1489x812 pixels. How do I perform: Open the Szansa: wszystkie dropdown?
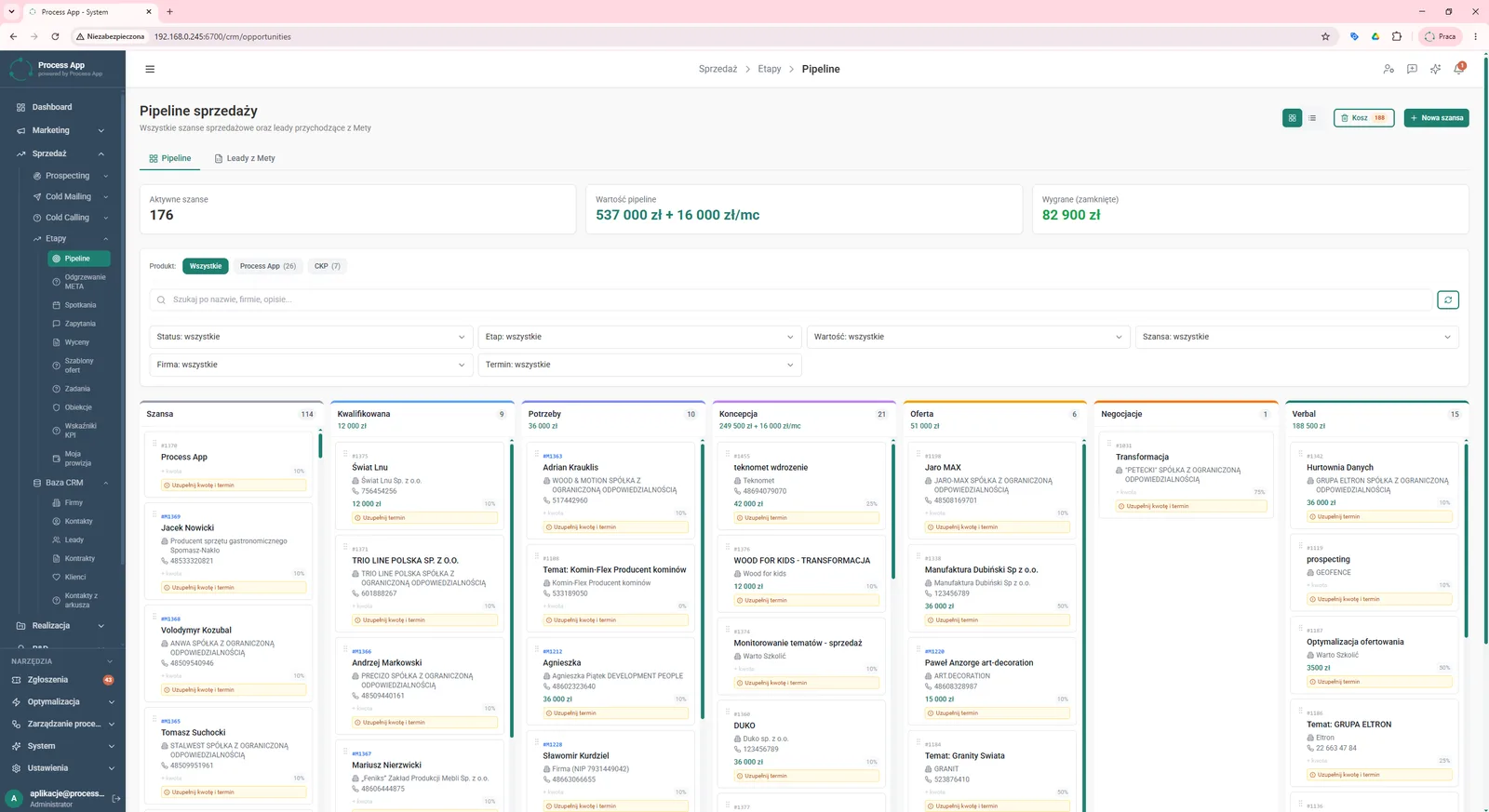[1296, 337]
